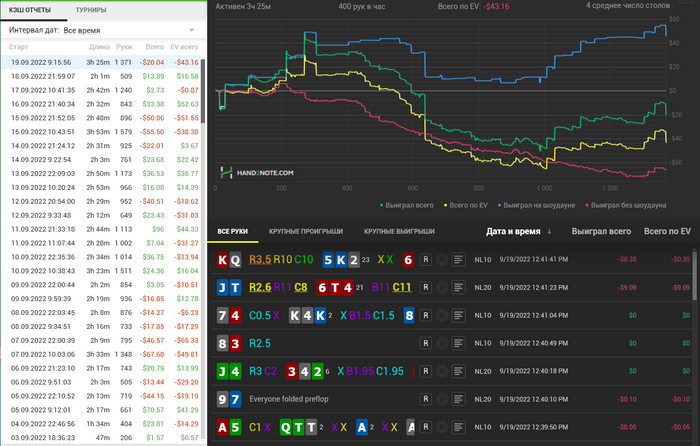Image resolution: width=700 pixels, height=446 pixels.
Task: Sort hands by Дата и время header
Action: [513, 232]
